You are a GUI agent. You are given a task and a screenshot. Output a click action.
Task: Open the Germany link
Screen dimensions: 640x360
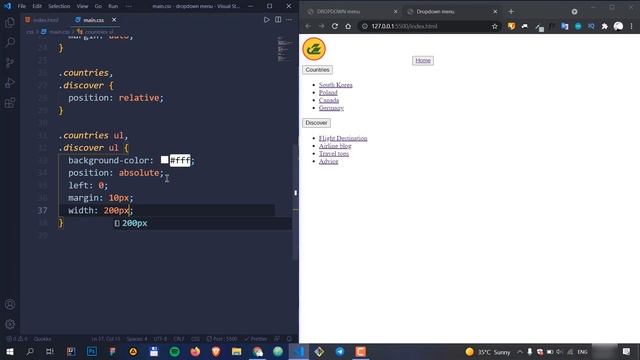331,108
